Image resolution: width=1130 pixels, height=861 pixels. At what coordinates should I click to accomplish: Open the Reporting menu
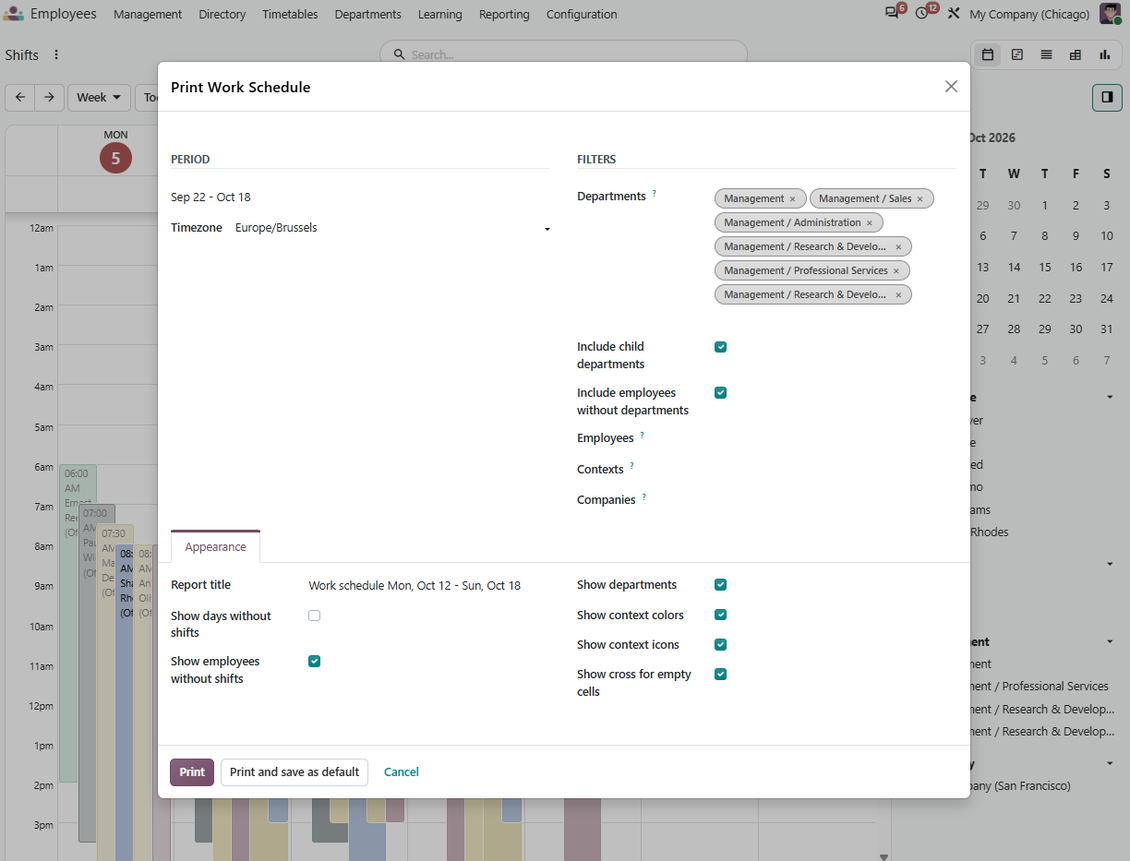504,14
